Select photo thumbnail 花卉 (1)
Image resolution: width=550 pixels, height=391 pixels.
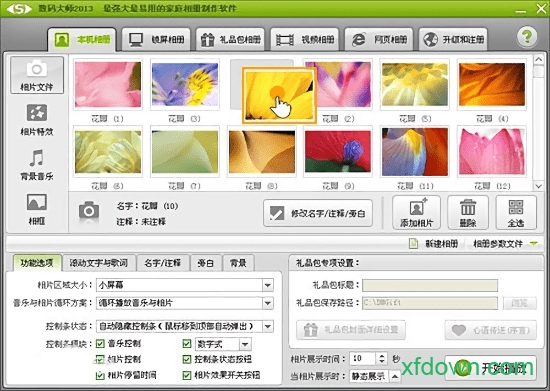(108, 85)
